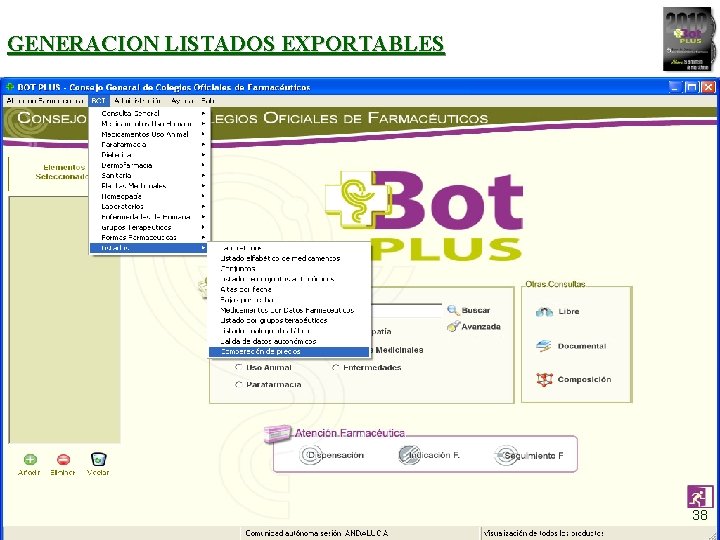The height and width of the screenshot is (540, 720).
Task: Select Medicamentos por Datos Farmacéuticos
Action: [289, 310]
